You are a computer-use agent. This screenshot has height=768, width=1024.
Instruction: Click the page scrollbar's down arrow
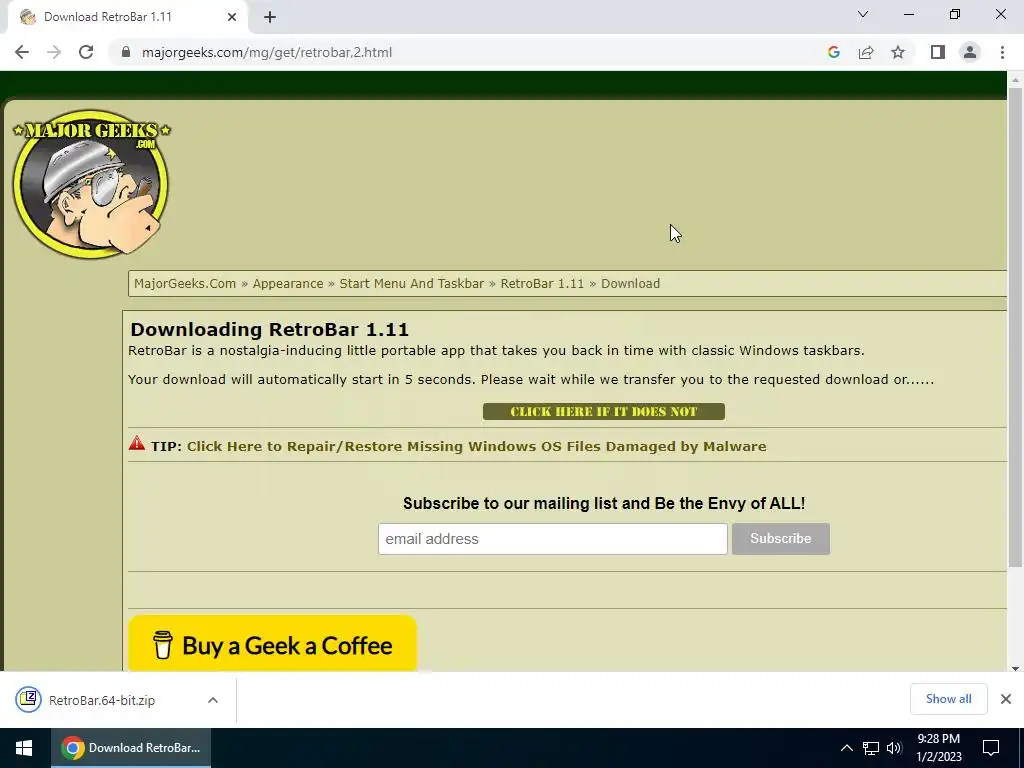click(1015, 667)
